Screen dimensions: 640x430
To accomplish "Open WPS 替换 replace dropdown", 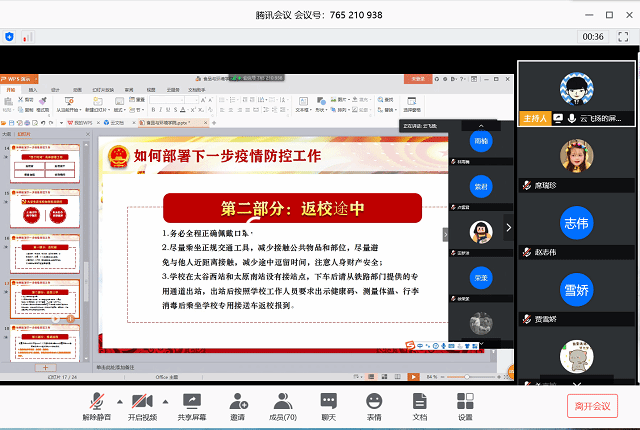I will click(x=387, y=110).
